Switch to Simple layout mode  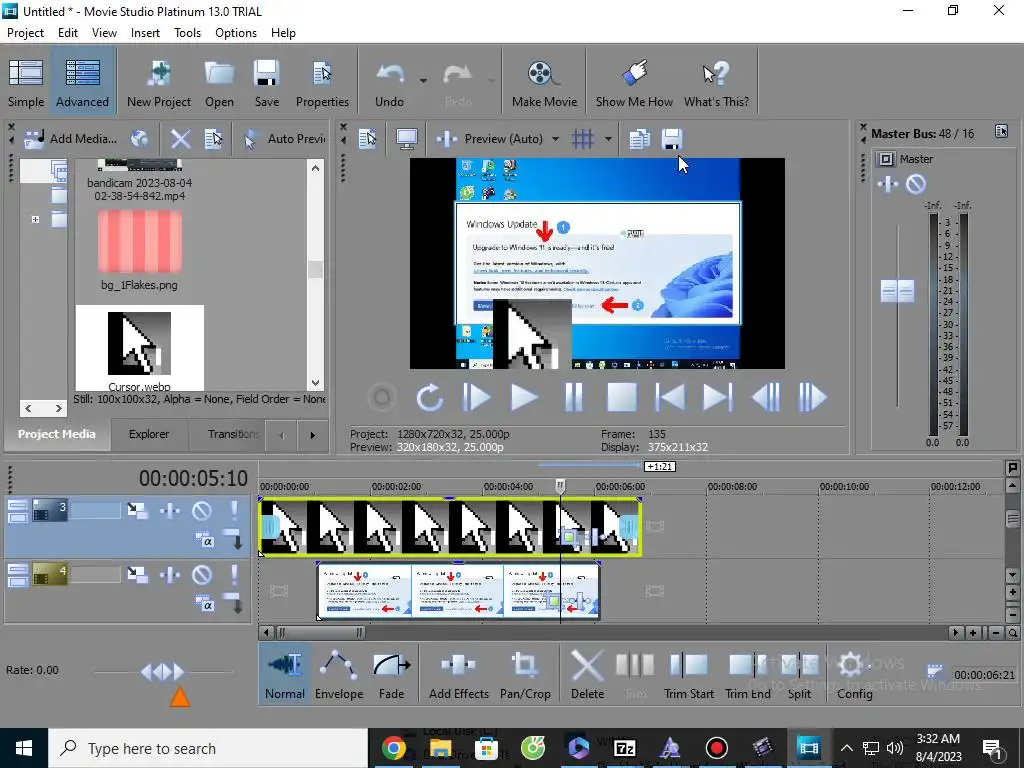tap(26, 82)
